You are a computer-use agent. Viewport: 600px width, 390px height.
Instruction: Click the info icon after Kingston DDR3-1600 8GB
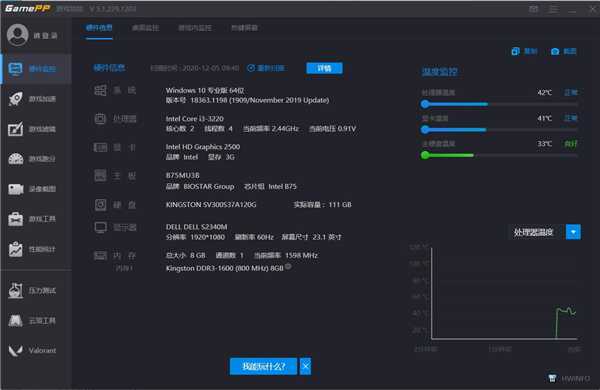point(288,266)
